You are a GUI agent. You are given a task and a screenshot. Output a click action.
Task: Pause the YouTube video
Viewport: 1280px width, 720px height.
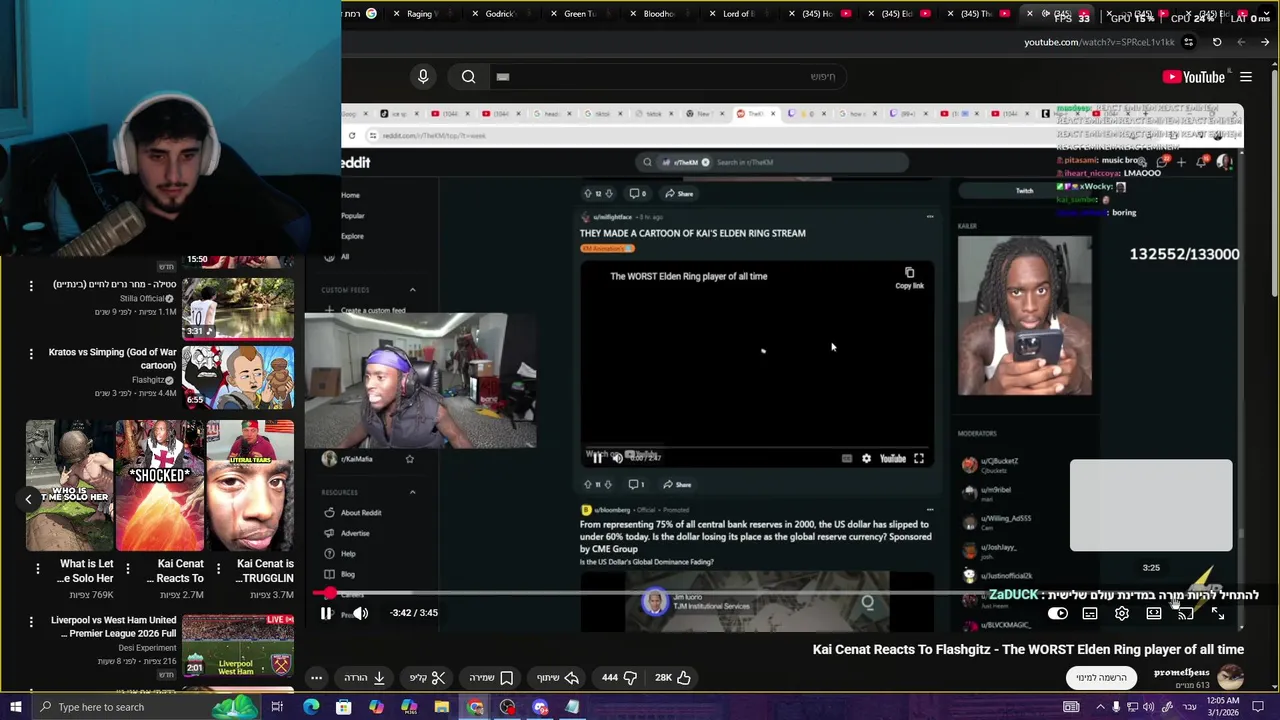[326, 613]
